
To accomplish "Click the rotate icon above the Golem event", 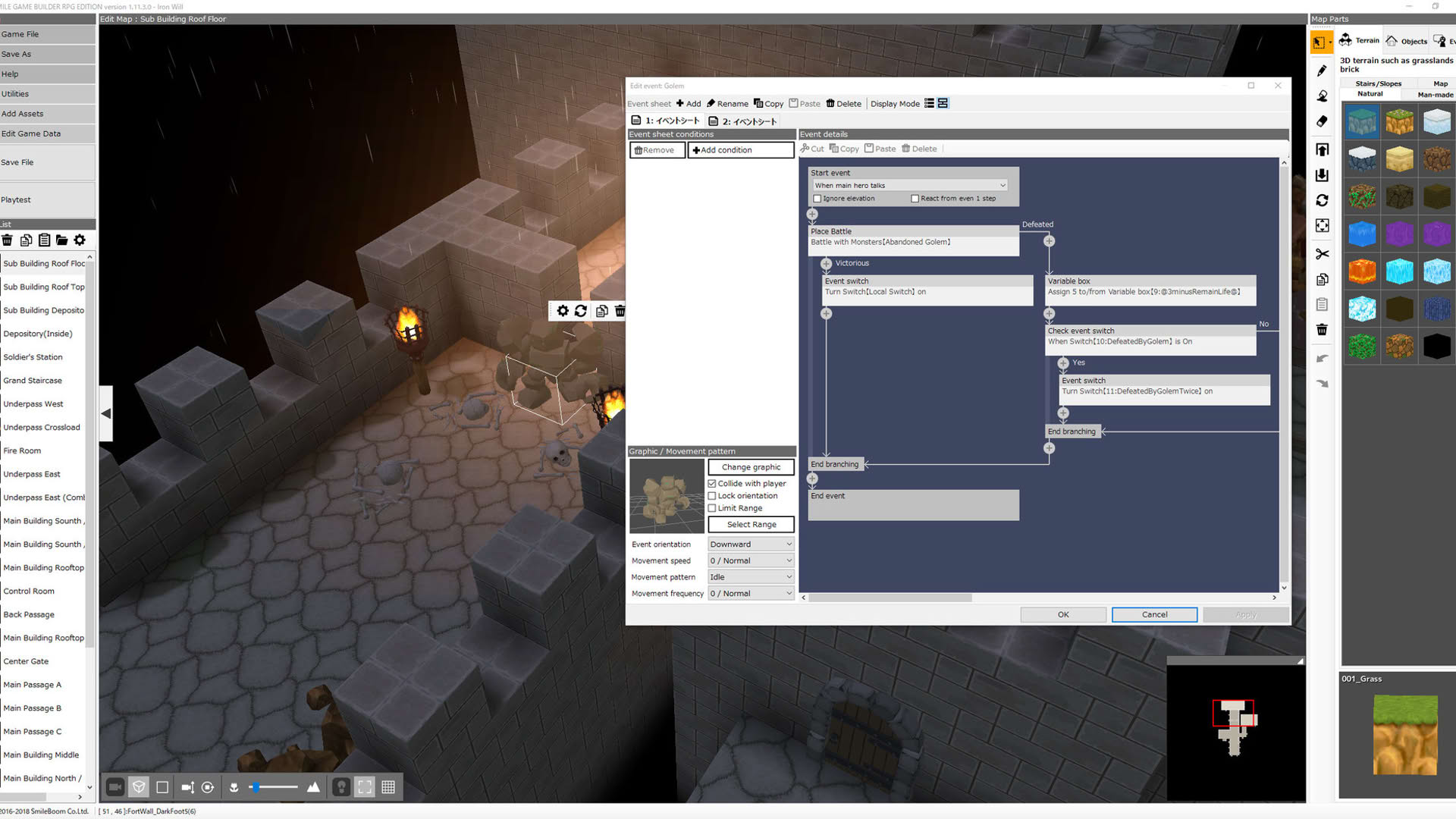I will click(x=581, y=311).
